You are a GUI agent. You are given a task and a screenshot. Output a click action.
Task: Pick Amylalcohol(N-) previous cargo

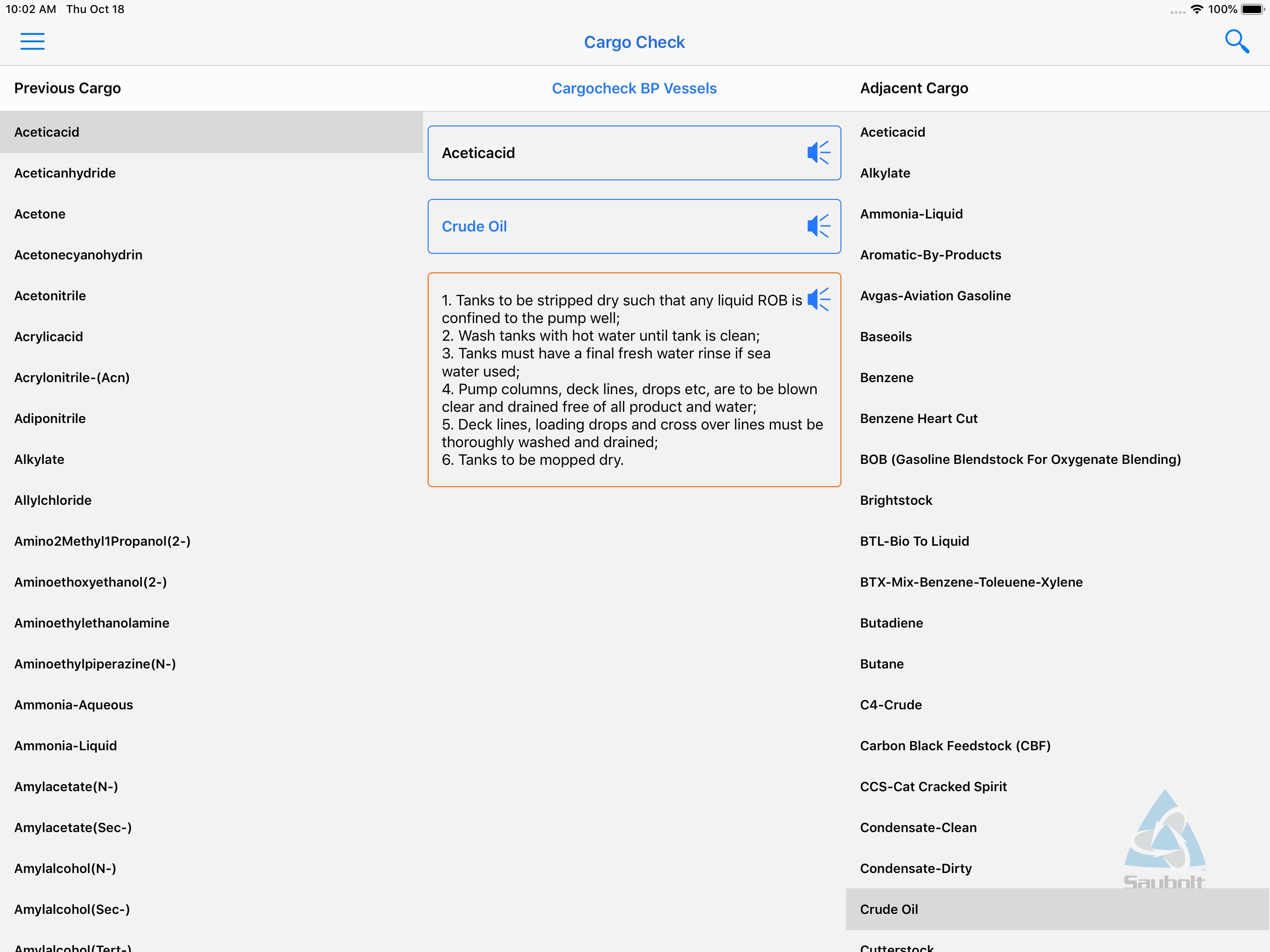click(x=212, y=868)
